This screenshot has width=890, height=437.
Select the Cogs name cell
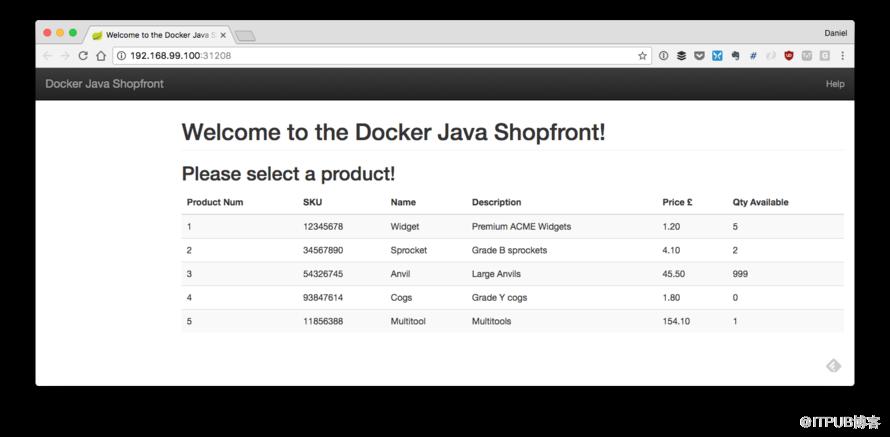coord(401,297)
